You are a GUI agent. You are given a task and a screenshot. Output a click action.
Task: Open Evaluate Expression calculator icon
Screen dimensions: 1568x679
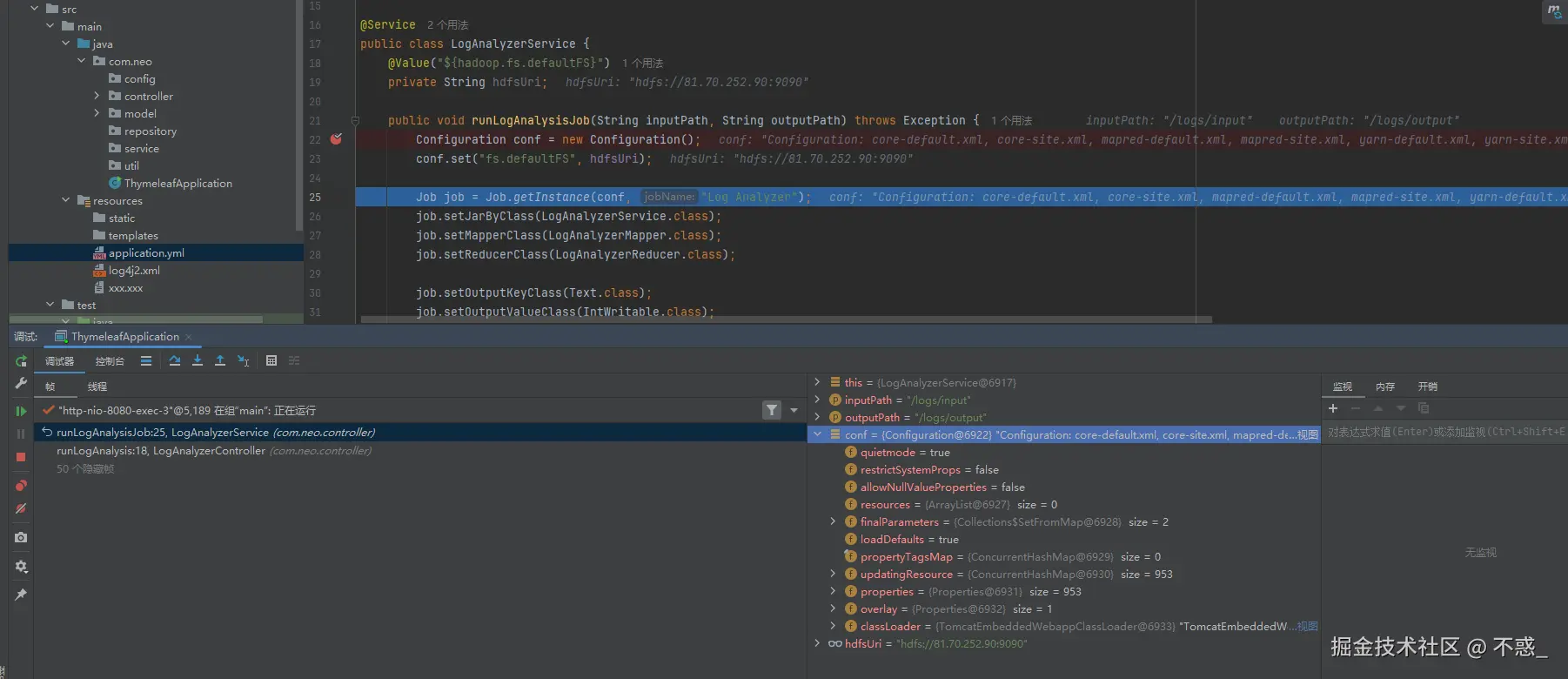click(x=271, y=360)
